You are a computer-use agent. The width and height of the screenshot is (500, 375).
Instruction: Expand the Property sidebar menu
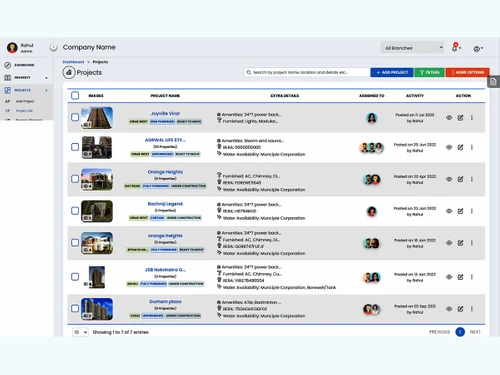26,78
